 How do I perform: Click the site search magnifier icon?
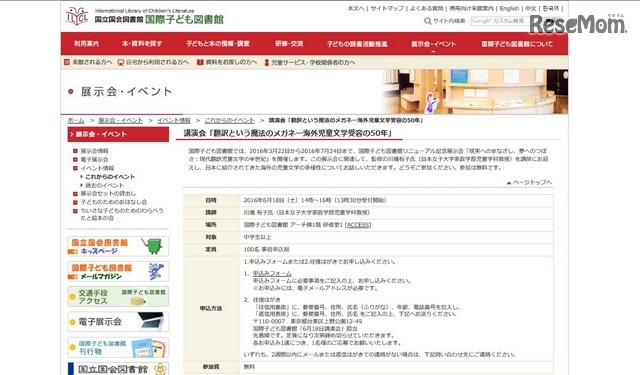(x=427, y=21)
